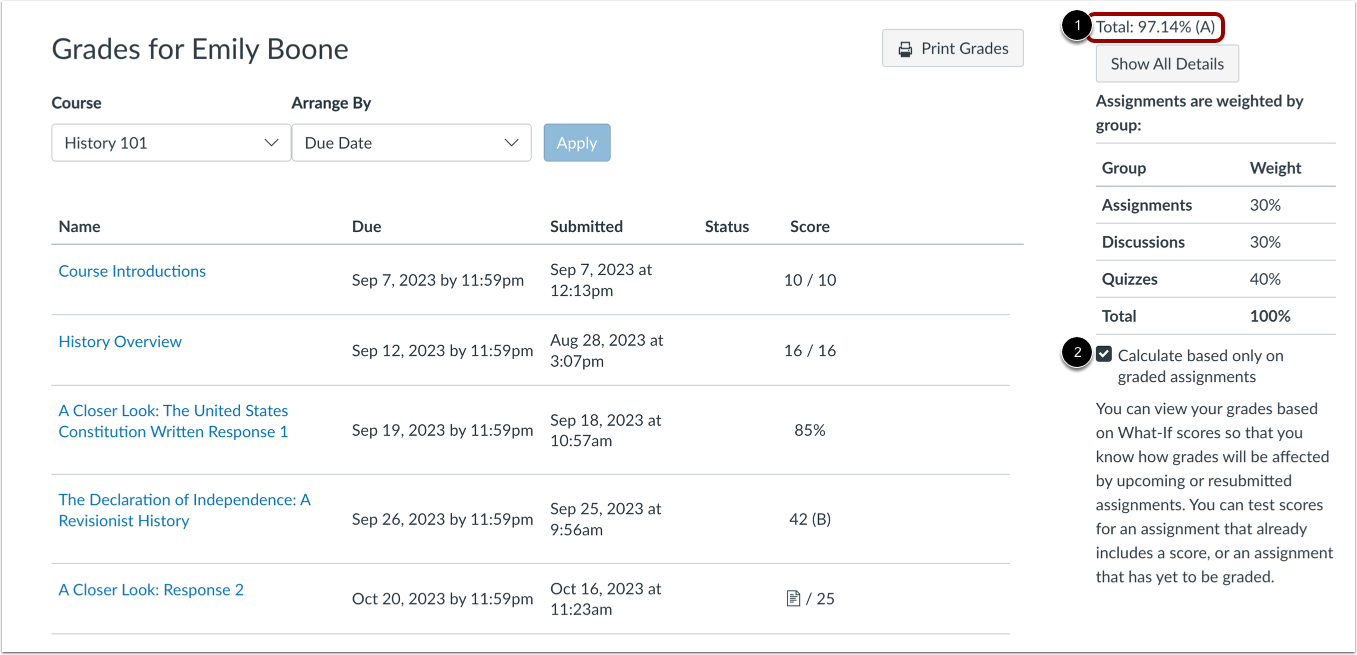
Task: Click the Total: 97.14% (A) text
Action: pos(1156,27)
